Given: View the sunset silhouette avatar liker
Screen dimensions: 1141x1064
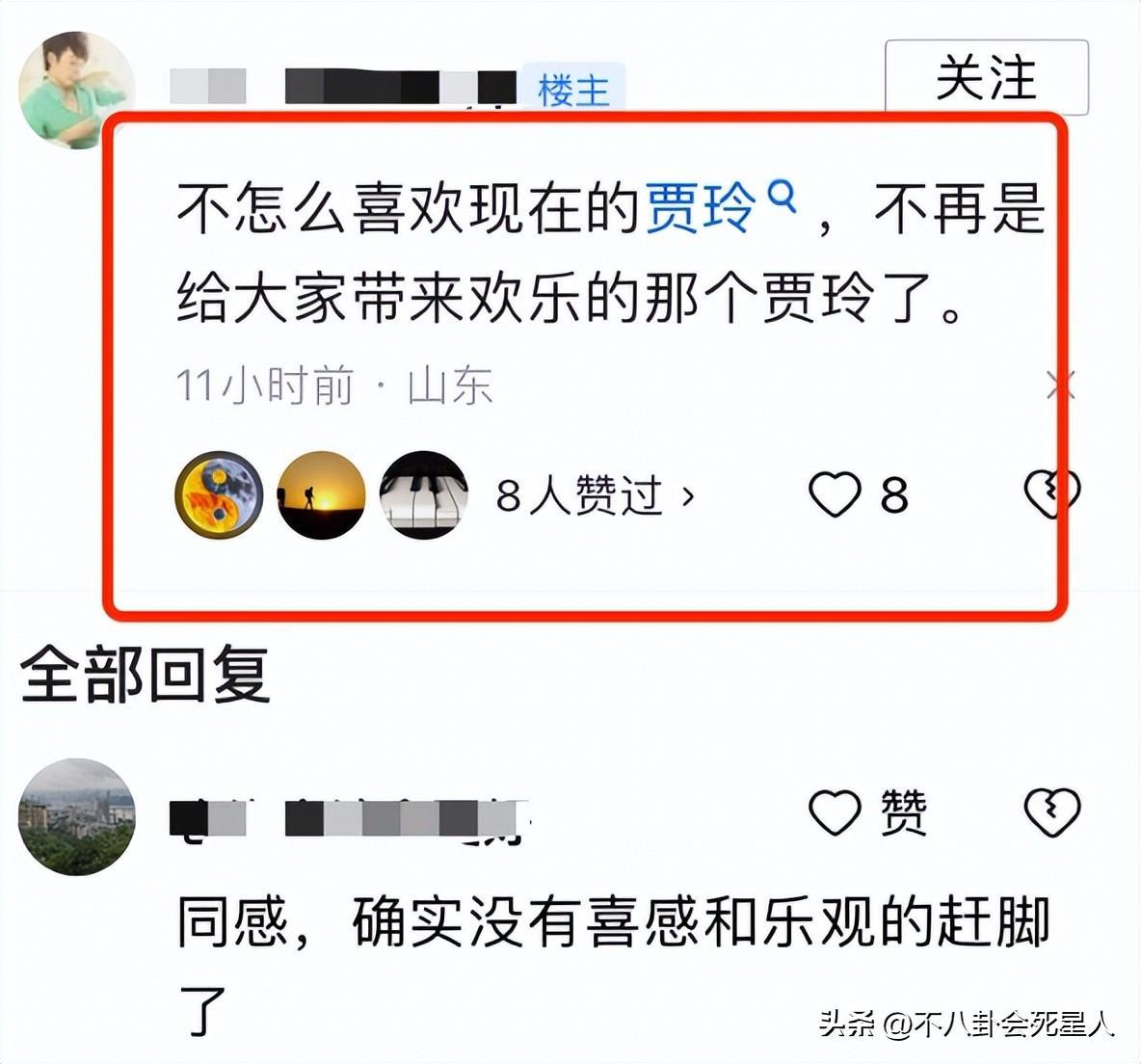Looking at the screenshot, I should (x=321, y=494).
